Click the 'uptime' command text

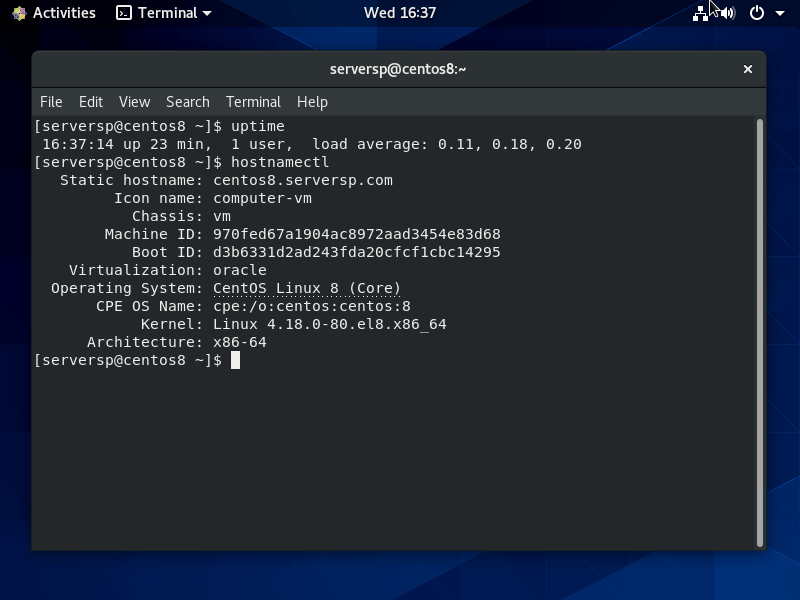[258, 127]
